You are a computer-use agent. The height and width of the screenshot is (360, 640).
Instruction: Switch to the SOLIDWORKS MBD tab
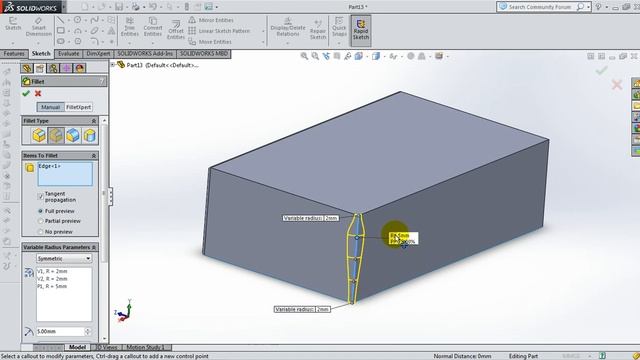pyautogui.click(x=204, y=54)
